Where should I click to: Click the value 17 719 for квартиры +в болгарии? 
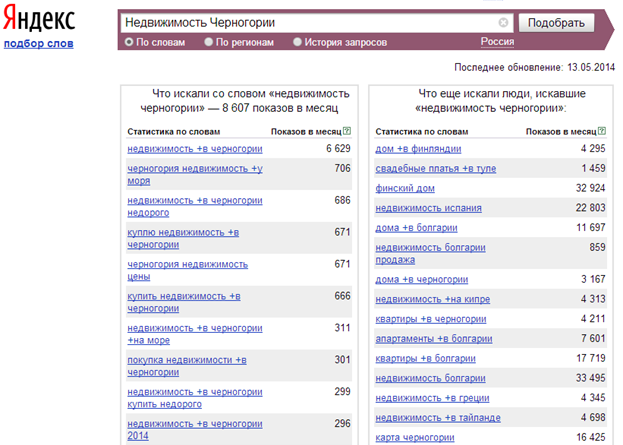(591, 358)
